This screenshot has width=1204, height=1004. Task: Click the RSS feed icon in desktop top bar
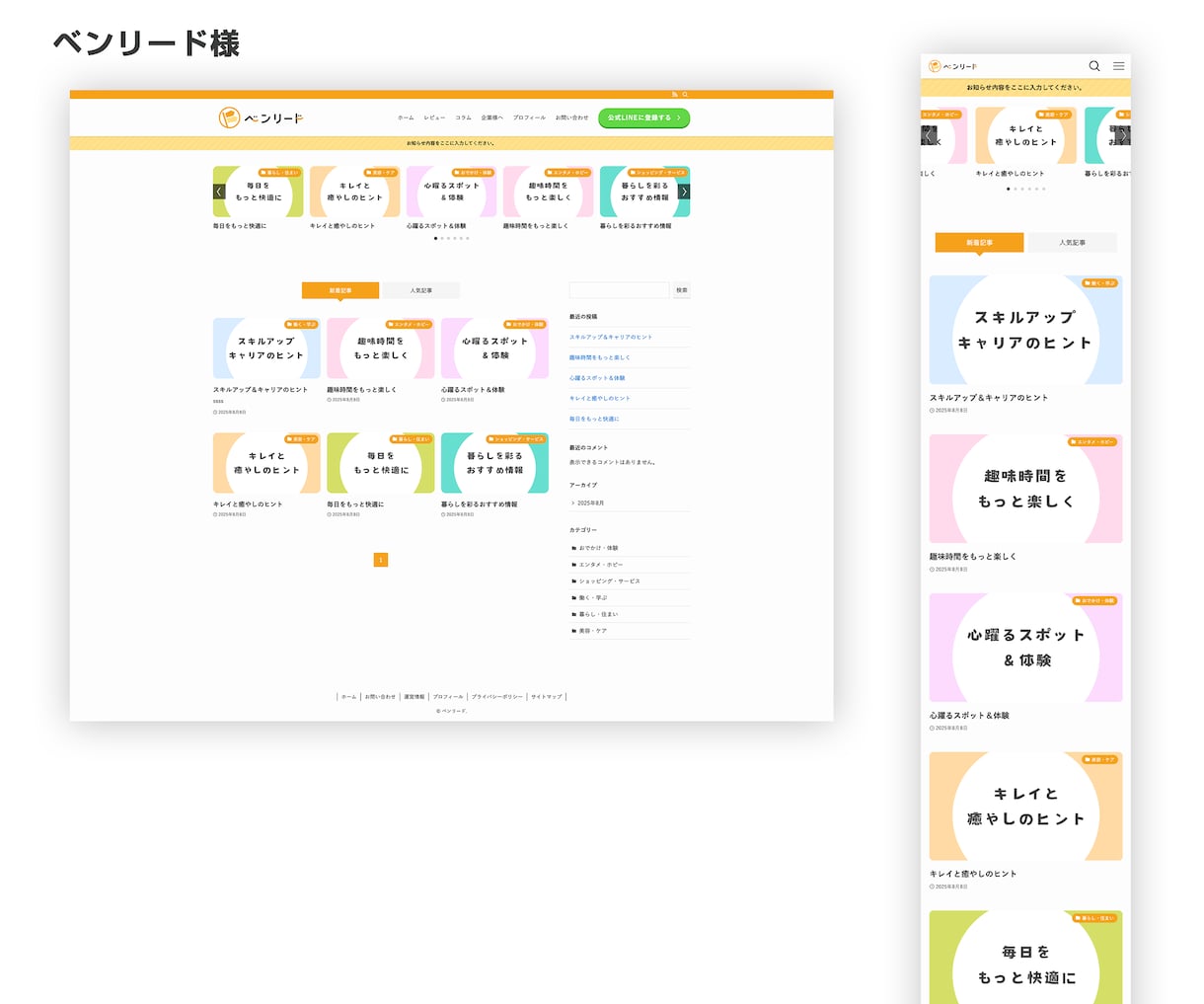[x=675, y=95]
